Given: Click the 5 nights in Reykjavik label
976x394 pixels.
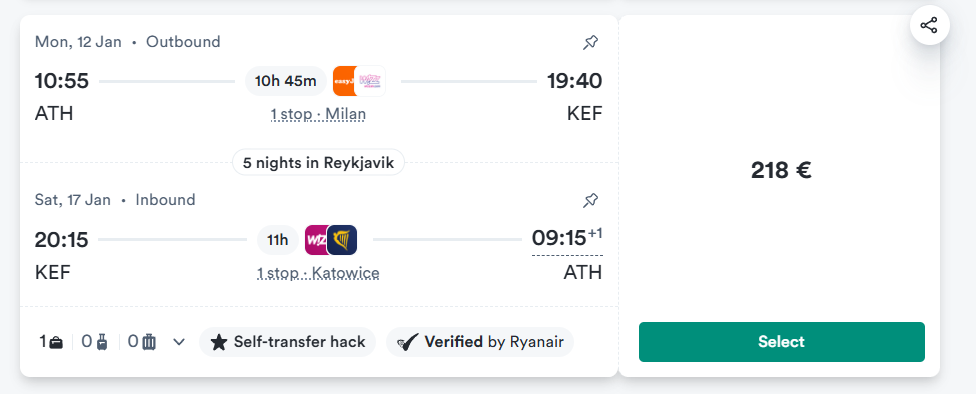Looking at the screenshot, I should point(318,162).
